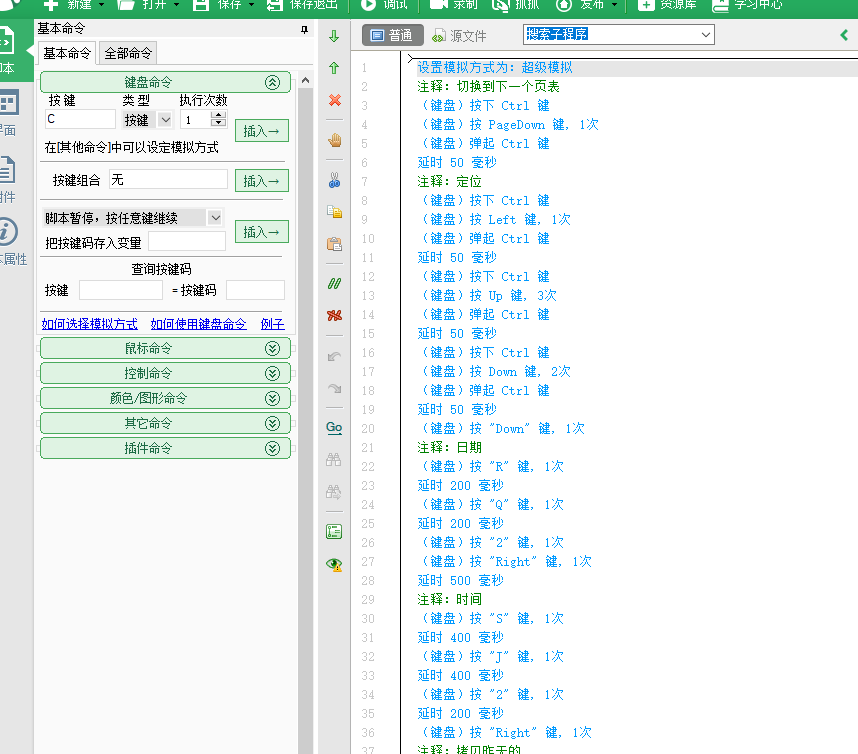Click the Record (录制) toolbar icon

coord(457,8)
